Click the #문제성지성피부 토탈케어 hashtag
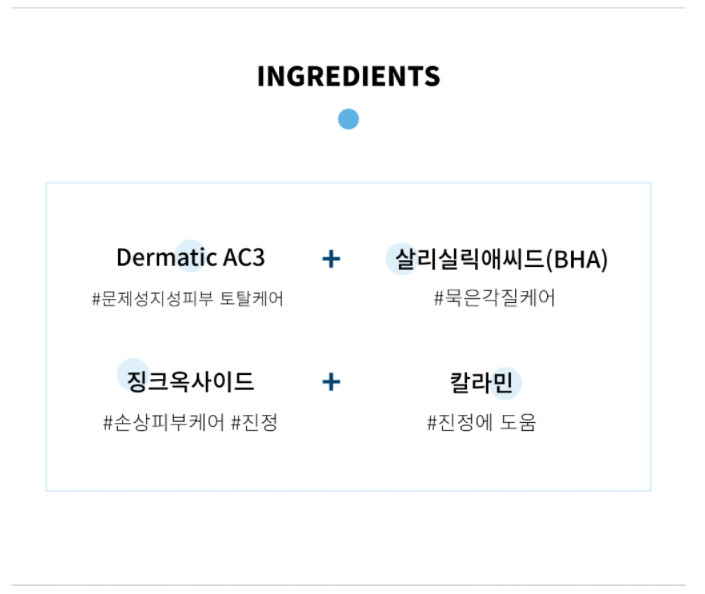This screenshot has width=705, height=594. pos(187,299)
